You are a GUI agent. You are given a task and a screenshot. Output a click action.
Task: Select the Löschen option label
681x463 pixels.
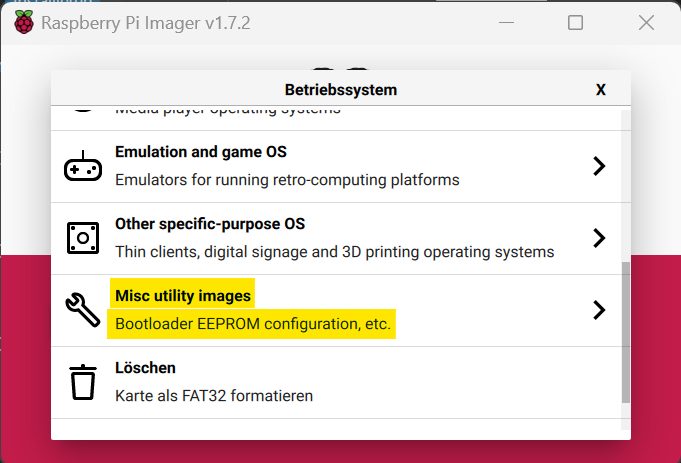coord(145,368)
